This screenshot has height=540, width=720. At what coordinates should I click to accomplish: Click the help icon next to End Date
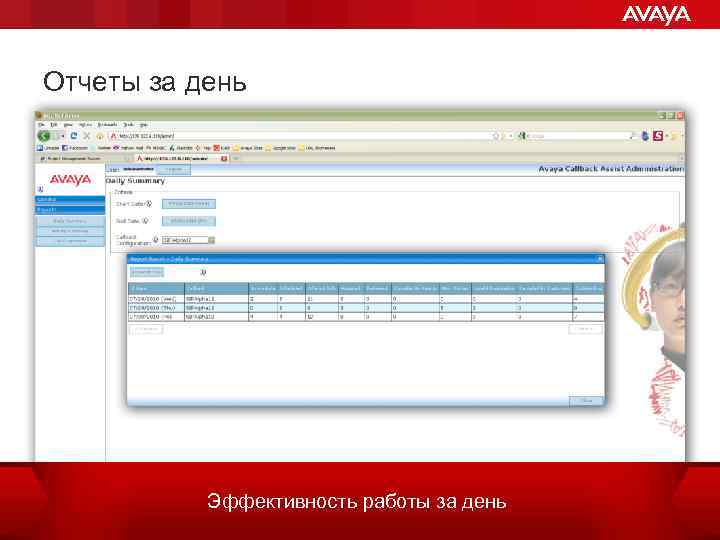click(x=145, y=221)
